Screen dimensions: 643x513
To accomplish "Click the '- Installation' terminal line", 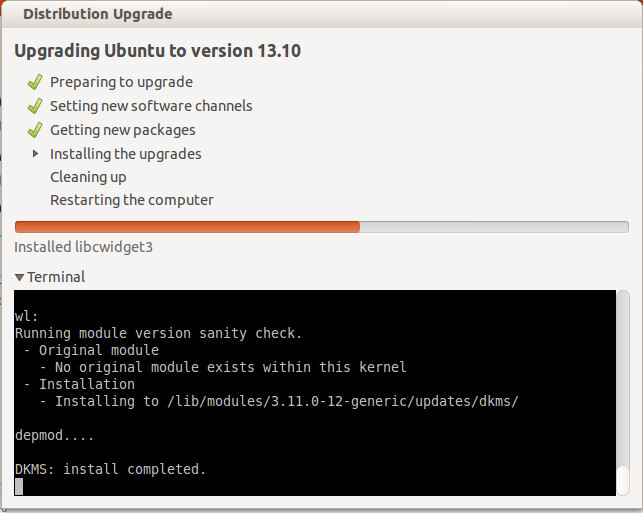I will click(79, 384).
